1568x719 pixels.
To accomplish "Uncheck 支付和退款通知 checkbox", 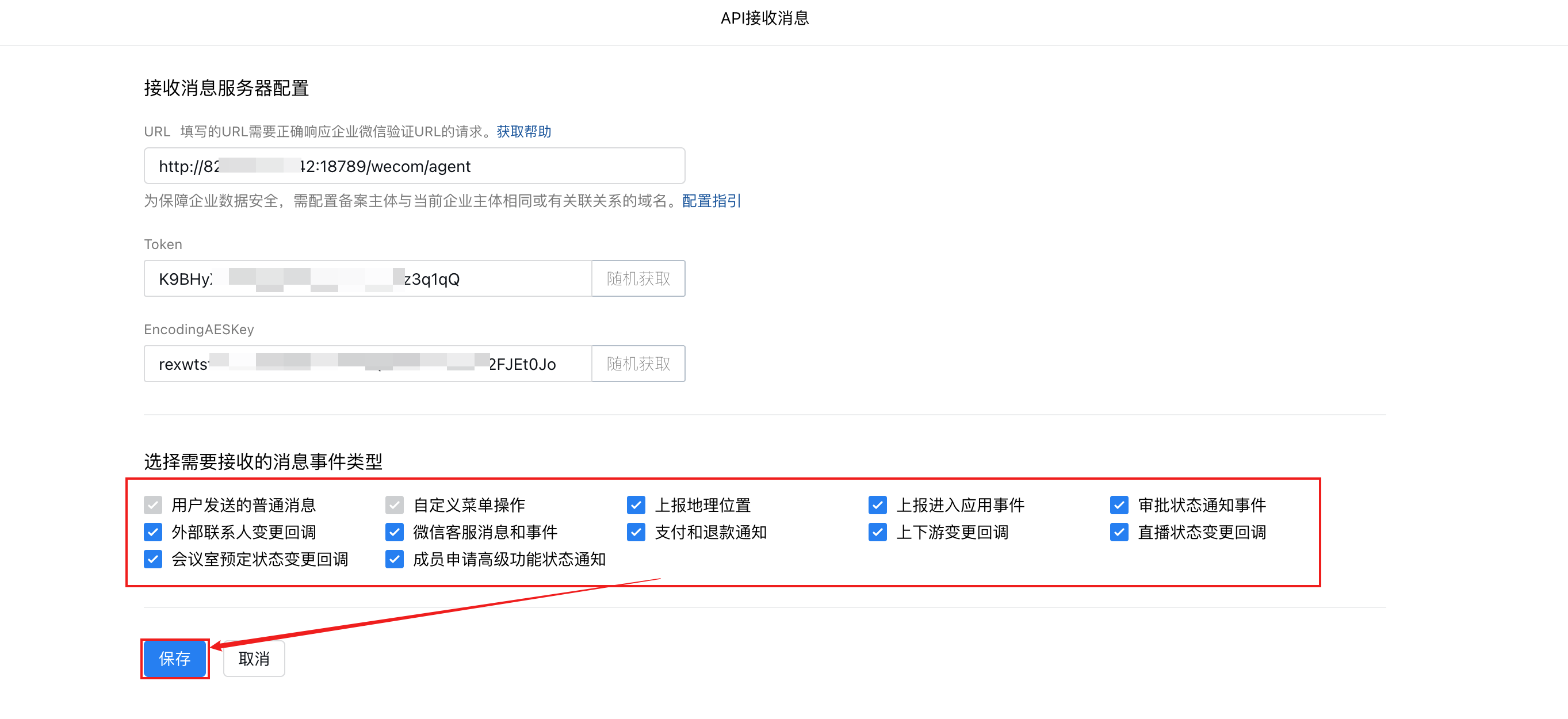I will 636,532.
